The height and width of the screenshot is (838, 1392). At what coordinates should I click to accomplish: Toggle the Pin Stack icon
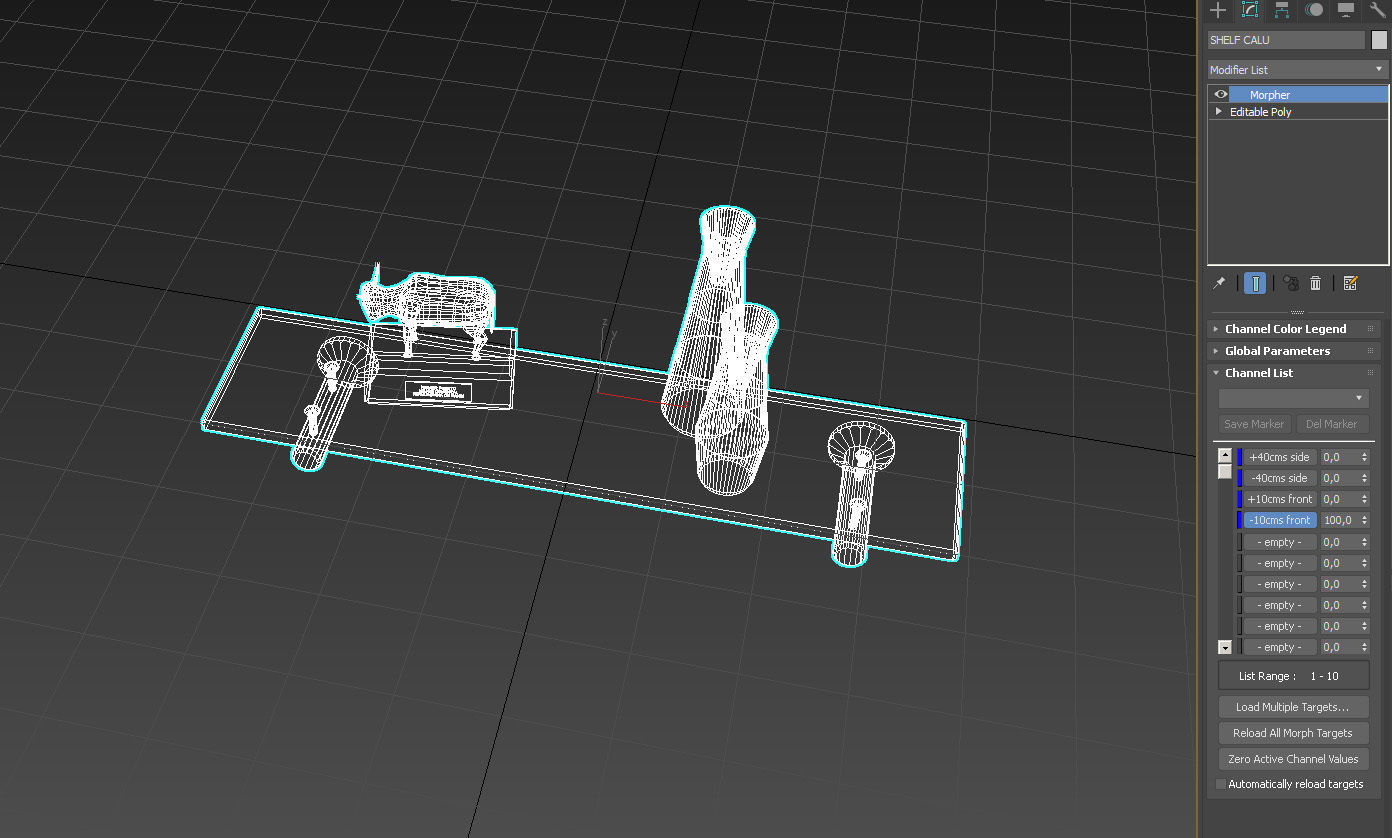(1219, 283)
